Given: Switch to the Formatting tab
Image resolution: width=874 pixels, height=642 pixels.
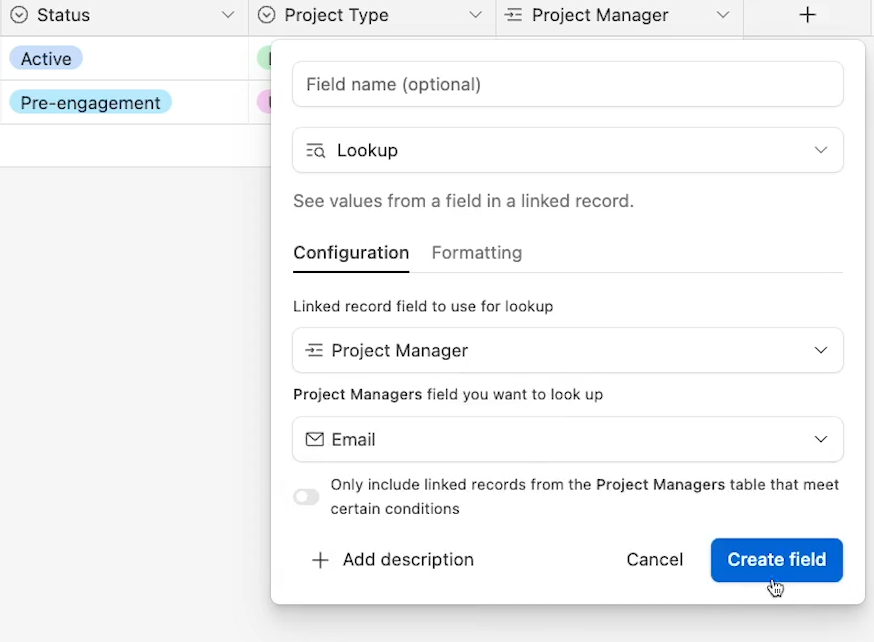Looking at the screenshot, I should [477, 253].
